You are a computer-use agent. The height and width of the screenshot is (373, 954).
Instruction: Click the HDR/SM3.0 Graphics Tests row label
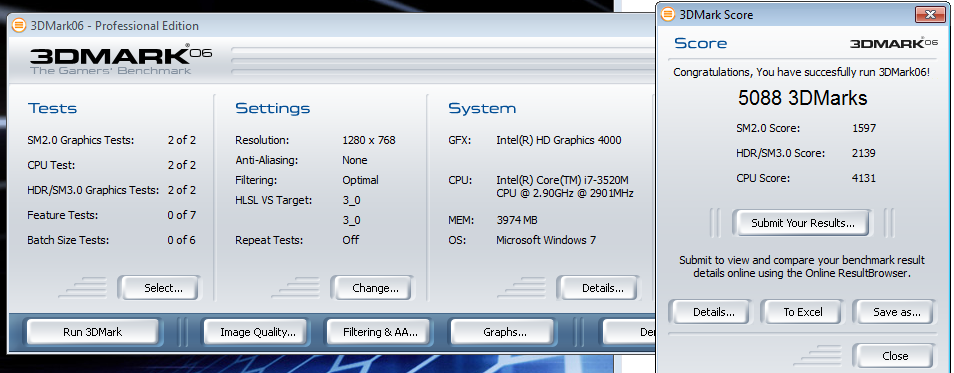93,190
